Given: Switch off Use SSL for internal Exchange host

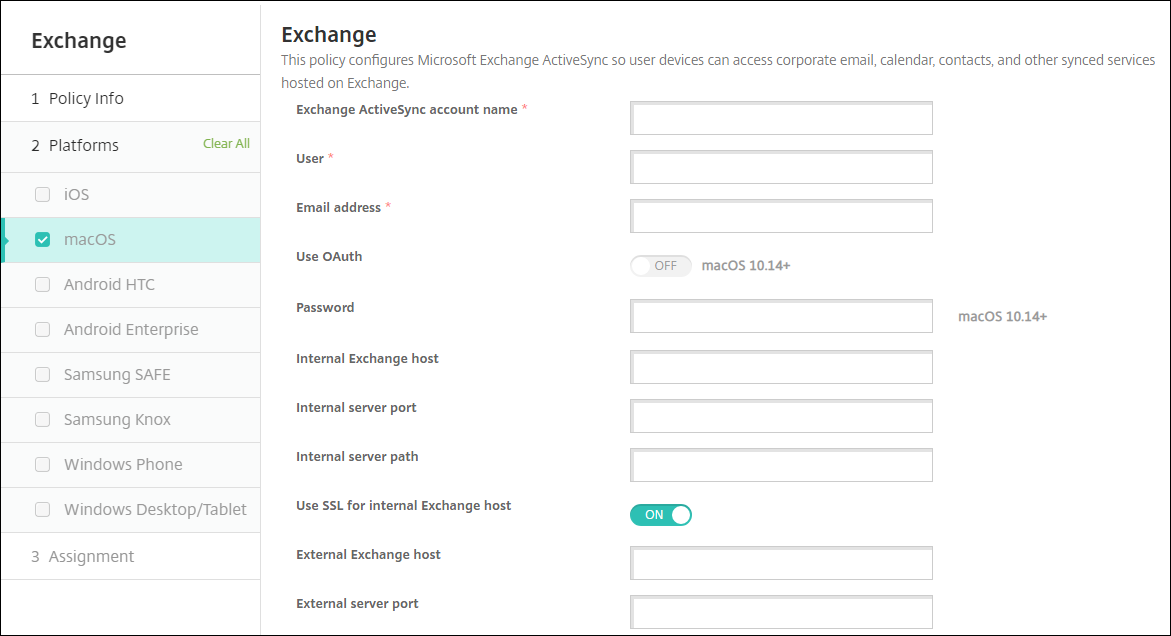Looking at the screenshot, I should pos(661,515).
